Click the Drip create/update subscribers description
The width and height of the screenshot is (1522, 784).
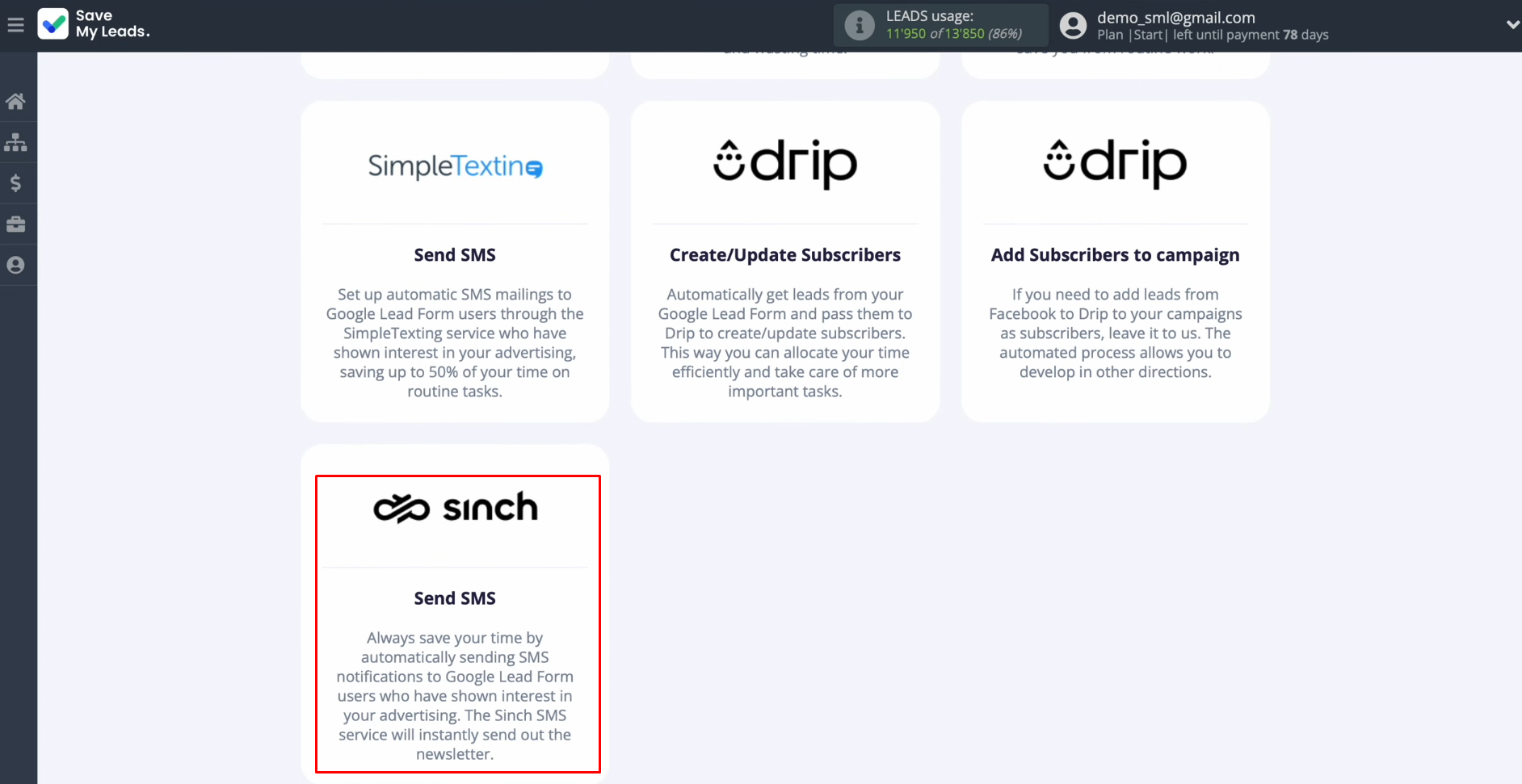coord(785,343)
